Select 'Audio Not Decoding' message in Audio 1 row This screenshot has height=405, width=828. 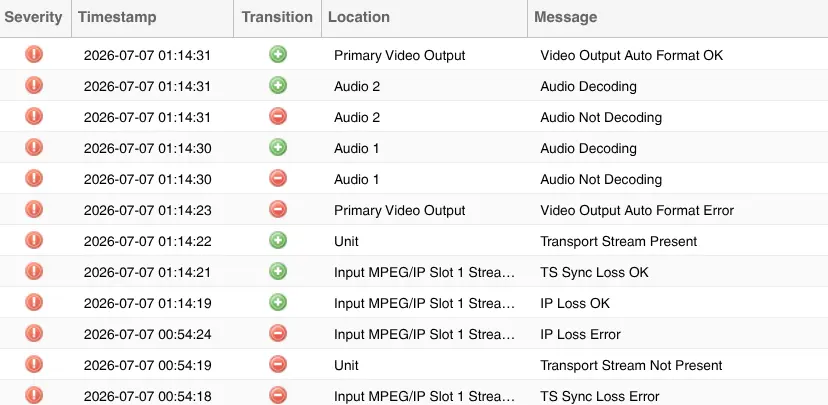coord(601,180)
